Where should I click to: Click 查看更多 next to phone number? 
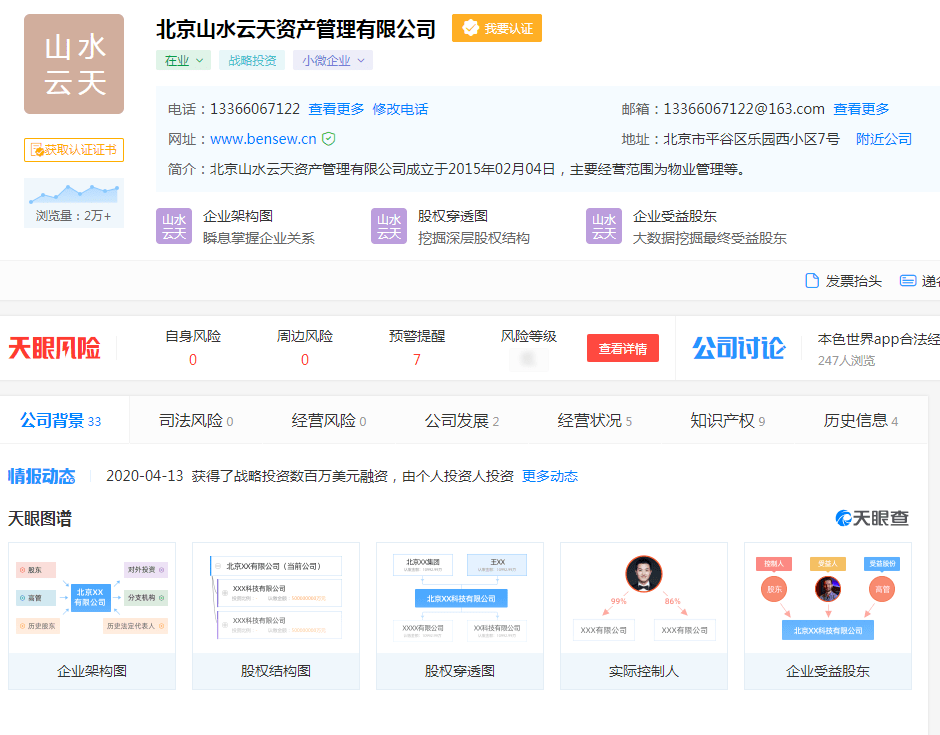336,109
